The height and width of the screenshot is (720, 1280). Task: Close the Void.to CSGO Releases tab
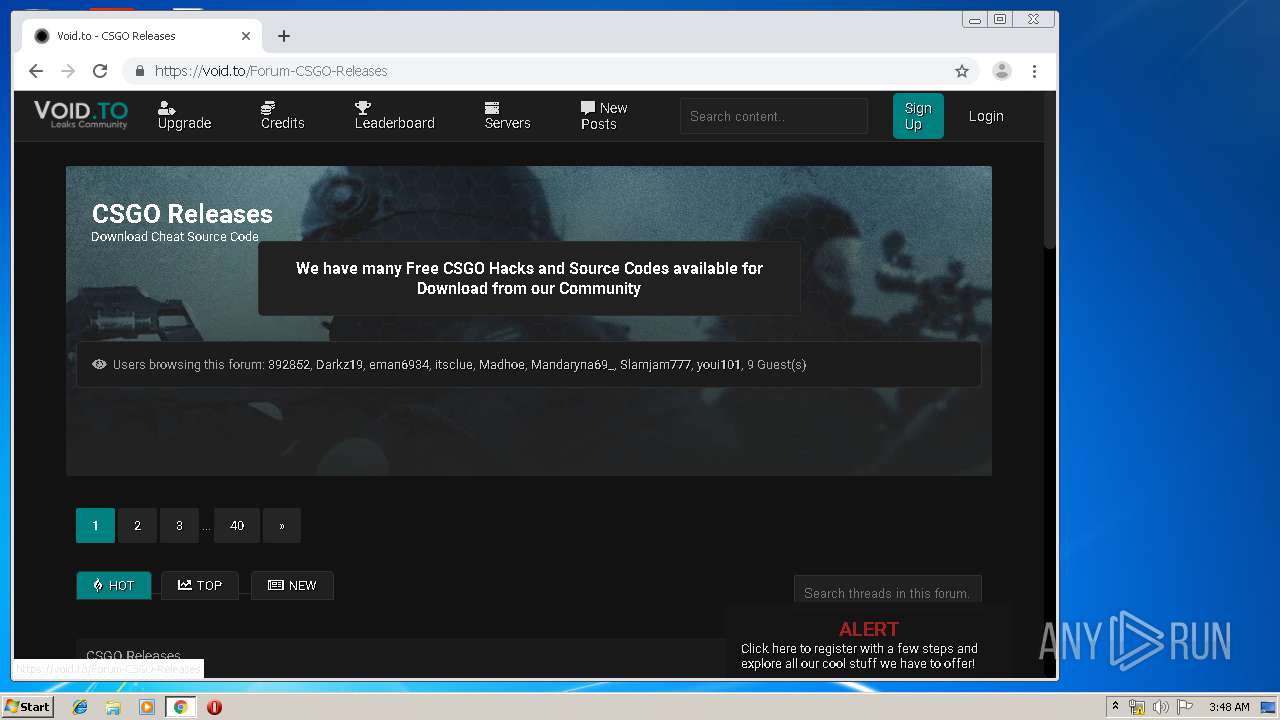click(x=246, y=36)
